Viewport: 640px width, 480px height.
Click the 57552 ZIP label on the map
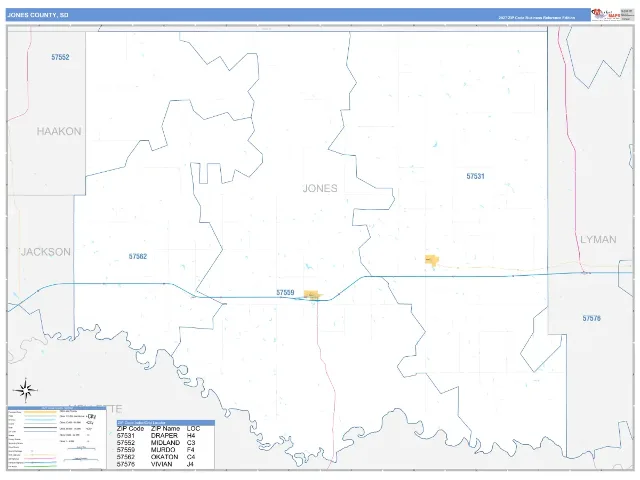(x=60, y=57)
